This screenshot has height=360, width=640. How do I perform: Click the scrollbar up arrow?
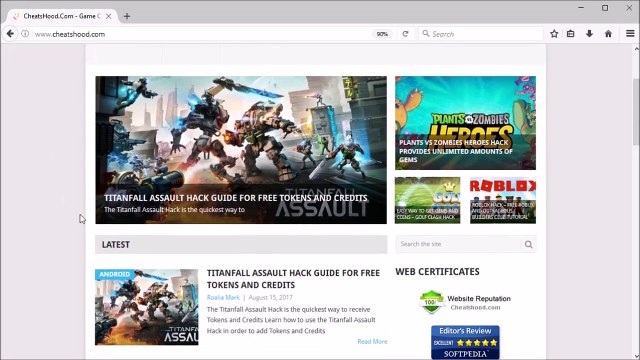point(636,49)
